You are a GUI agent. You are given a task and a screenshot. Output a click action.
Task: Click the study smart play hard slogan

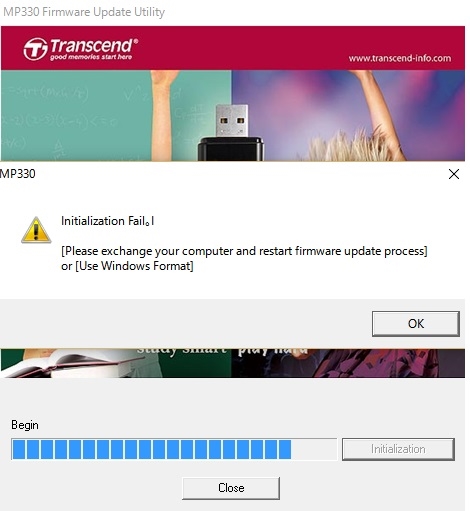pos(222,350)
